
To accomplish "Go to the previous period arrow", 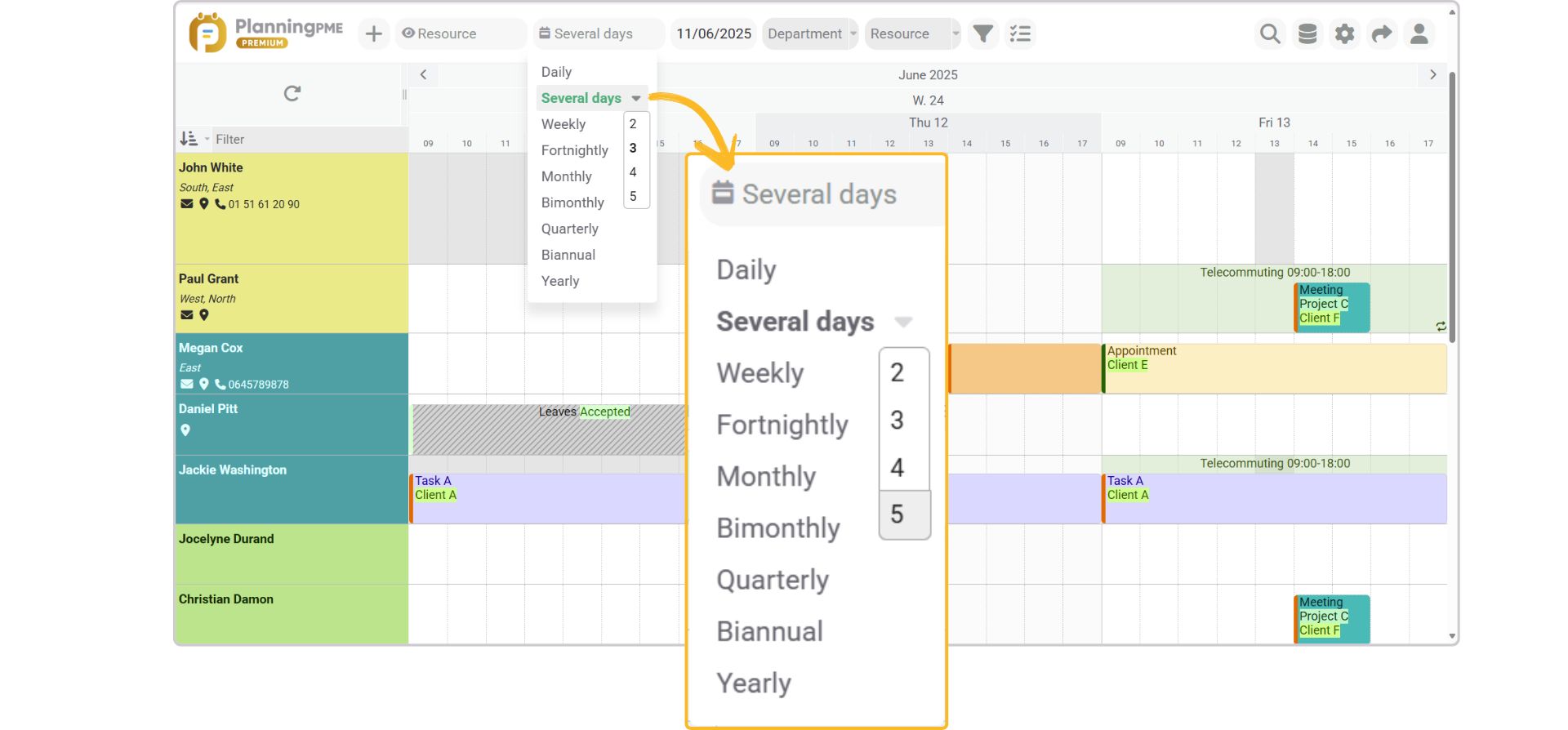I will [x=423, y=74].
